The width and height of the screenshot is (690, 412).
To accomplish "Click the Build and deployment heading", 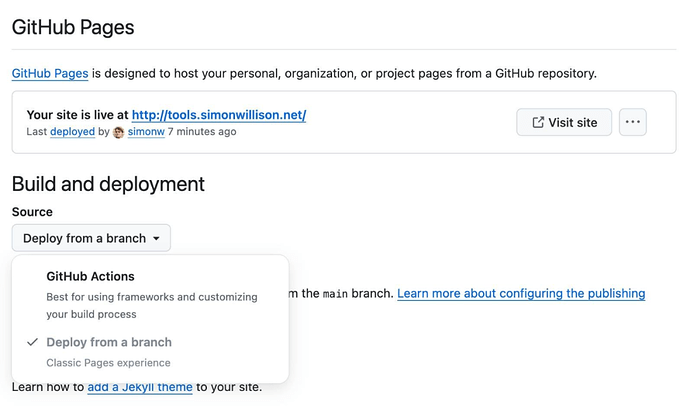I will pos(108,184).
